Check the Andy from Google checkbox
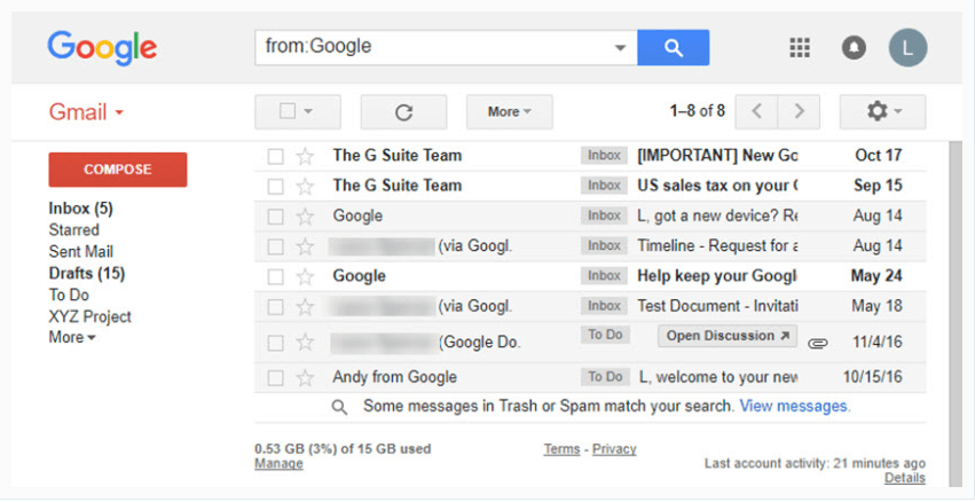975x502 pixels. tap(275, 378)
